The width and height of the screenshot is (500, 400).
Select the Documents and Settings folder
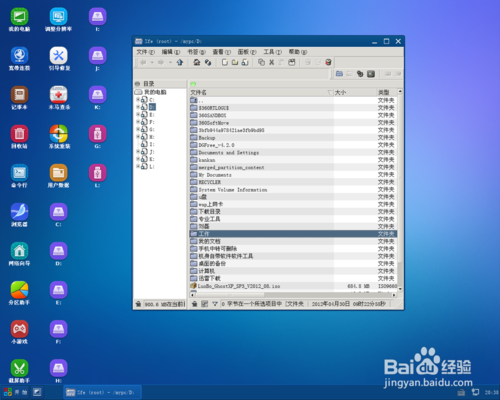[x=229, y=153]
